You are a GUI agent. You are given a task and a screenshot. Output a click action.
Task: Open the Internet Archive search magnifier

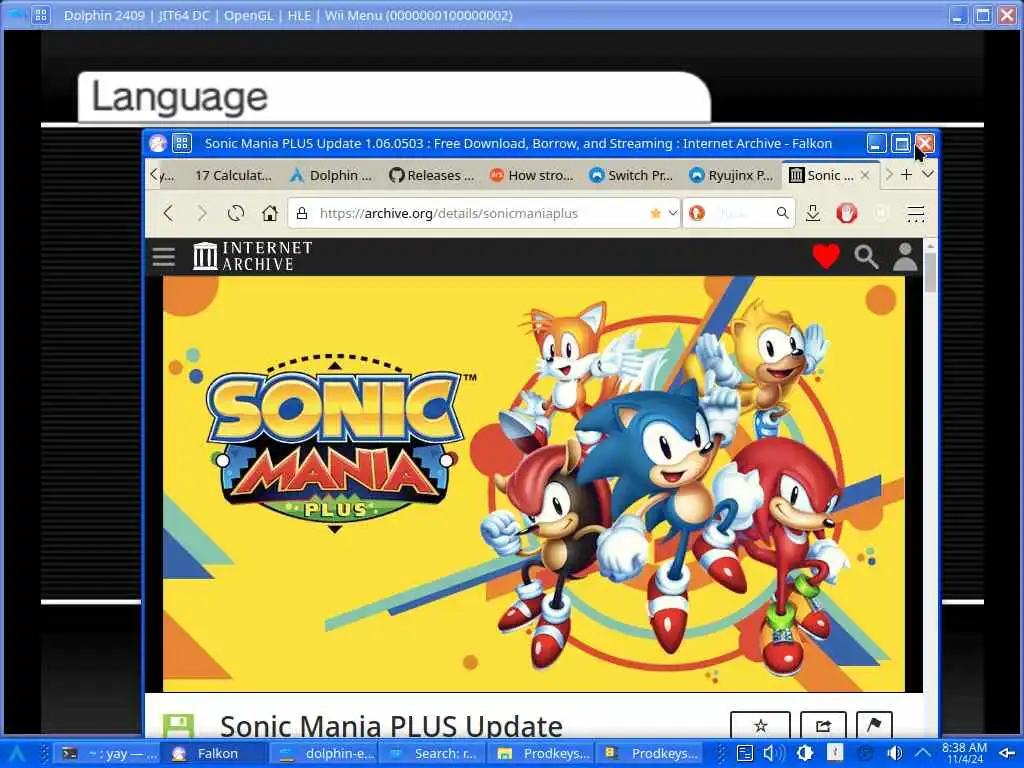866,257
